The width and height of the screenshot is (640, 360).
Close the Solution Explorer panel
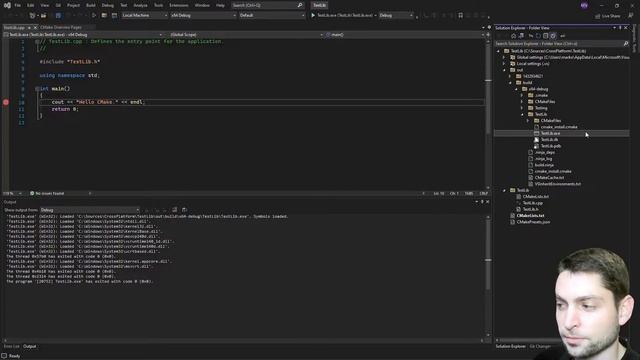click(626, 28)
